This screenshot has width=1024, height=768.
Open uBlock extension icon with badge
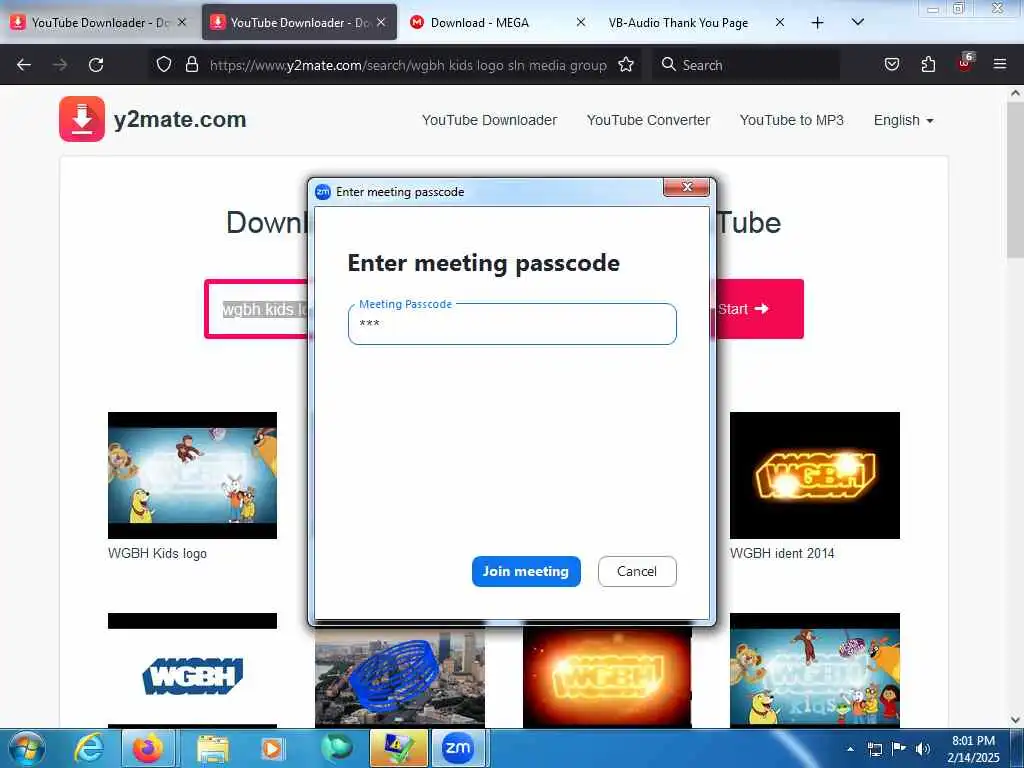coord(965,63)
